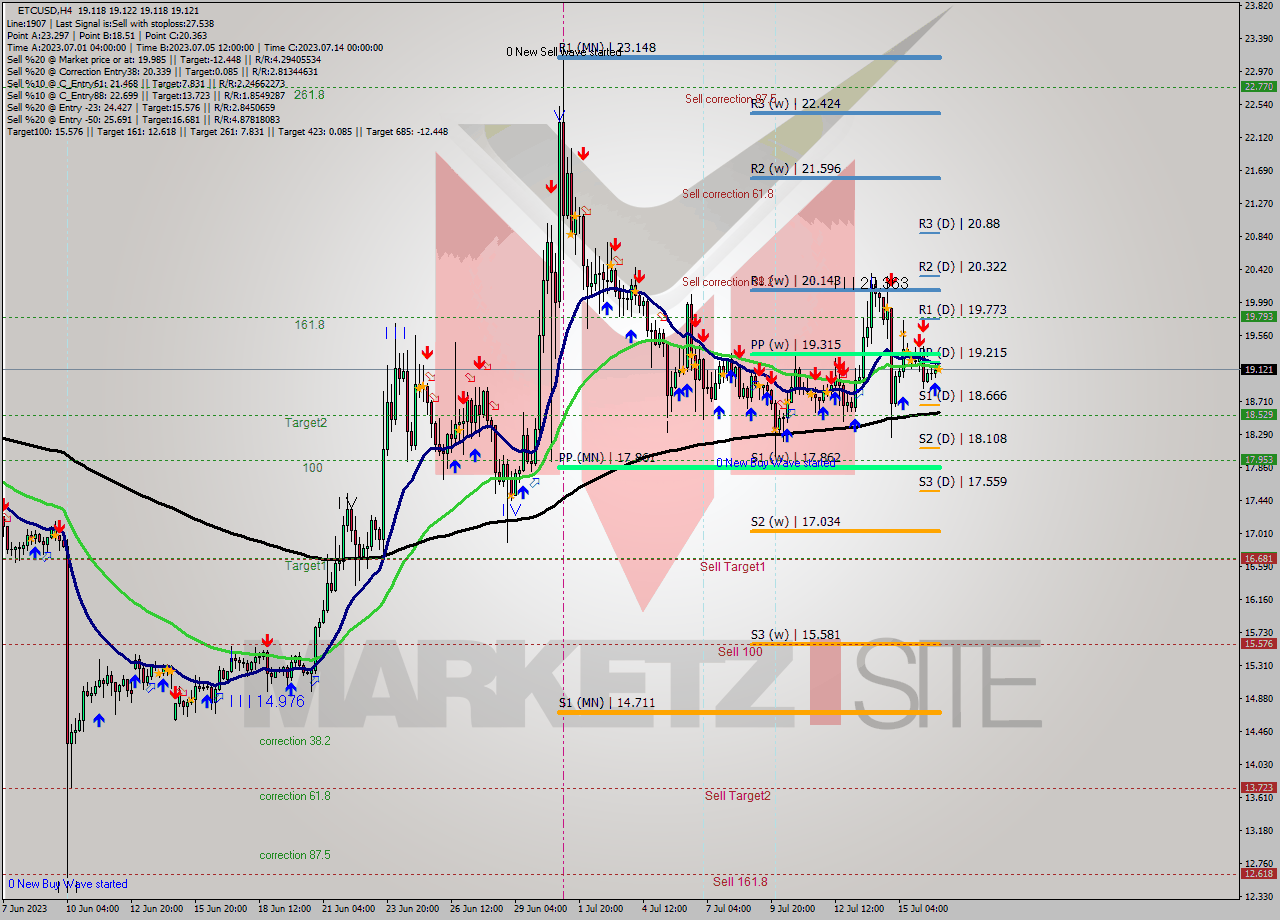
Task: Select the 'Sell Target1' label
Action: pyautogui.click(x=732, y=567)
